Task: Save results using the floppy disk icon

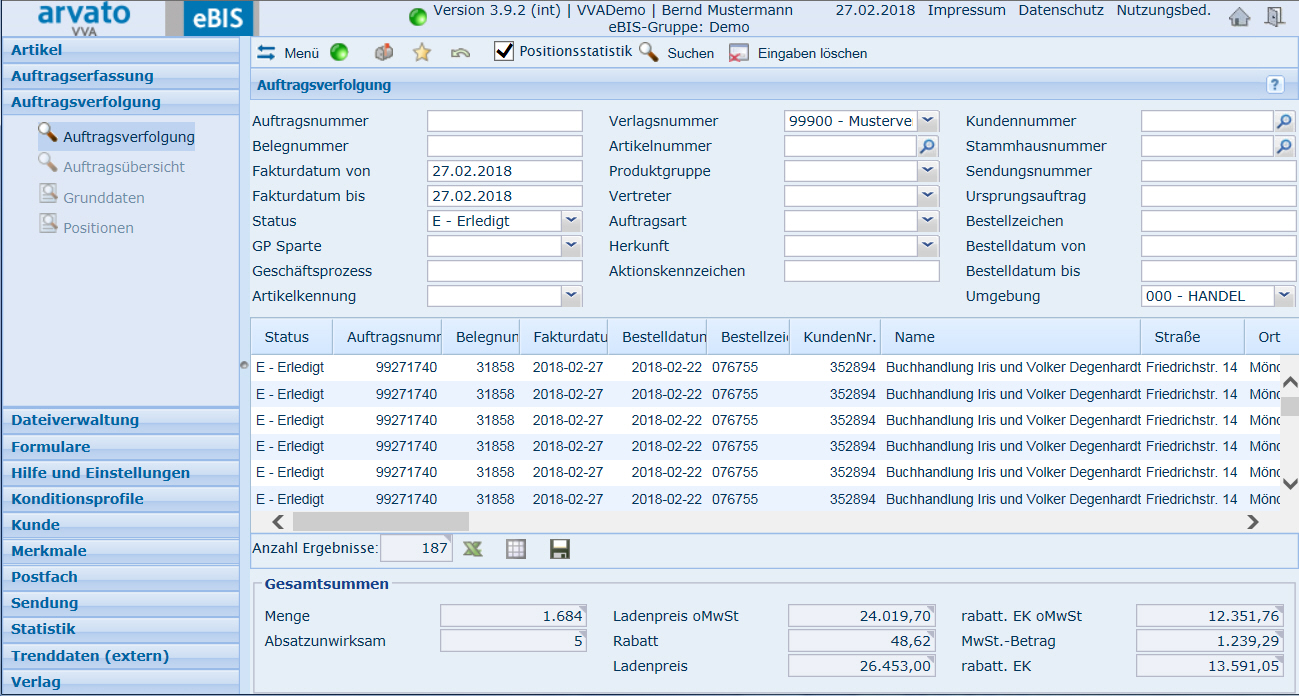Action: click(560, 548)
